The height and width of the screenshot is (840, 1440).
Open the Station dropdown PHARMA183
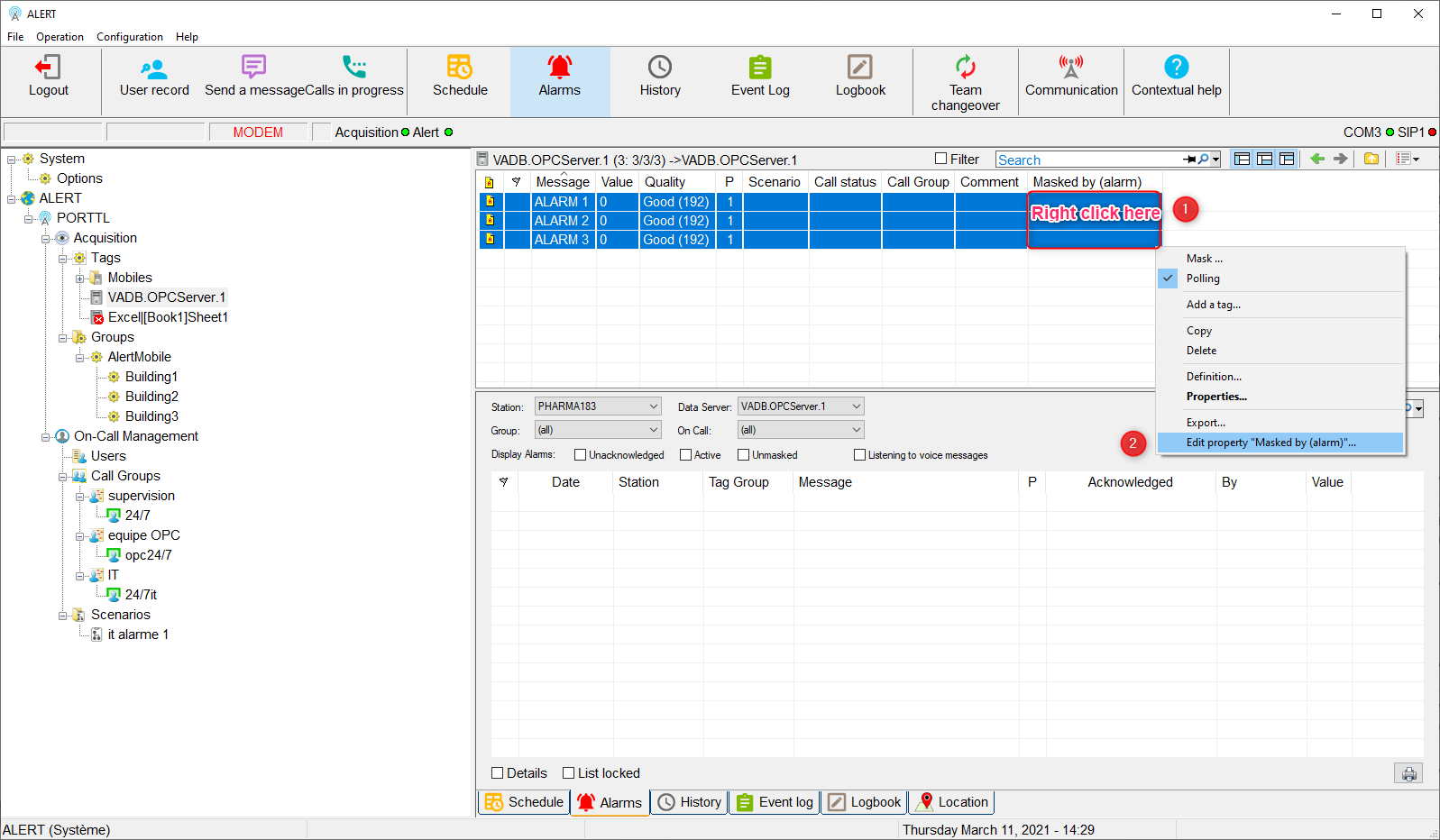[598, 406]
